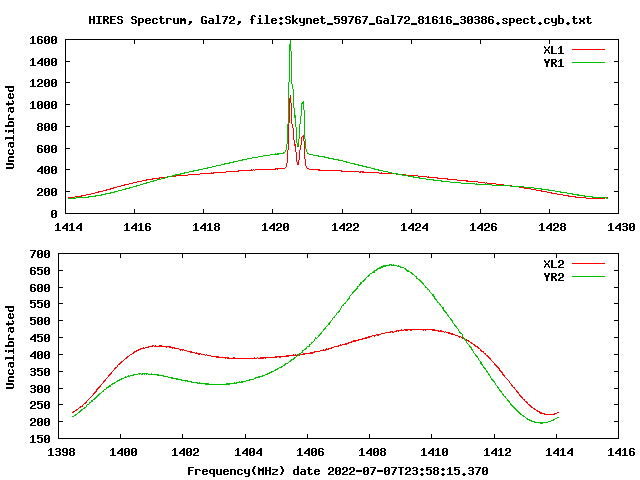
Task: Click the 1400 x-axis tick in bottom plot
Action: coord(123,452)
